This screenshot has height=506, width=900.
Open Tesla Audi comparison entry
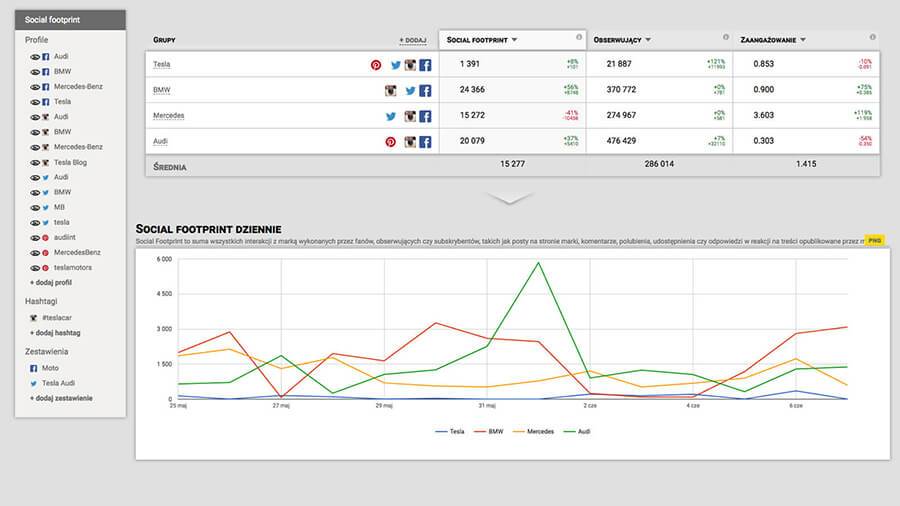tap(58, 383)
